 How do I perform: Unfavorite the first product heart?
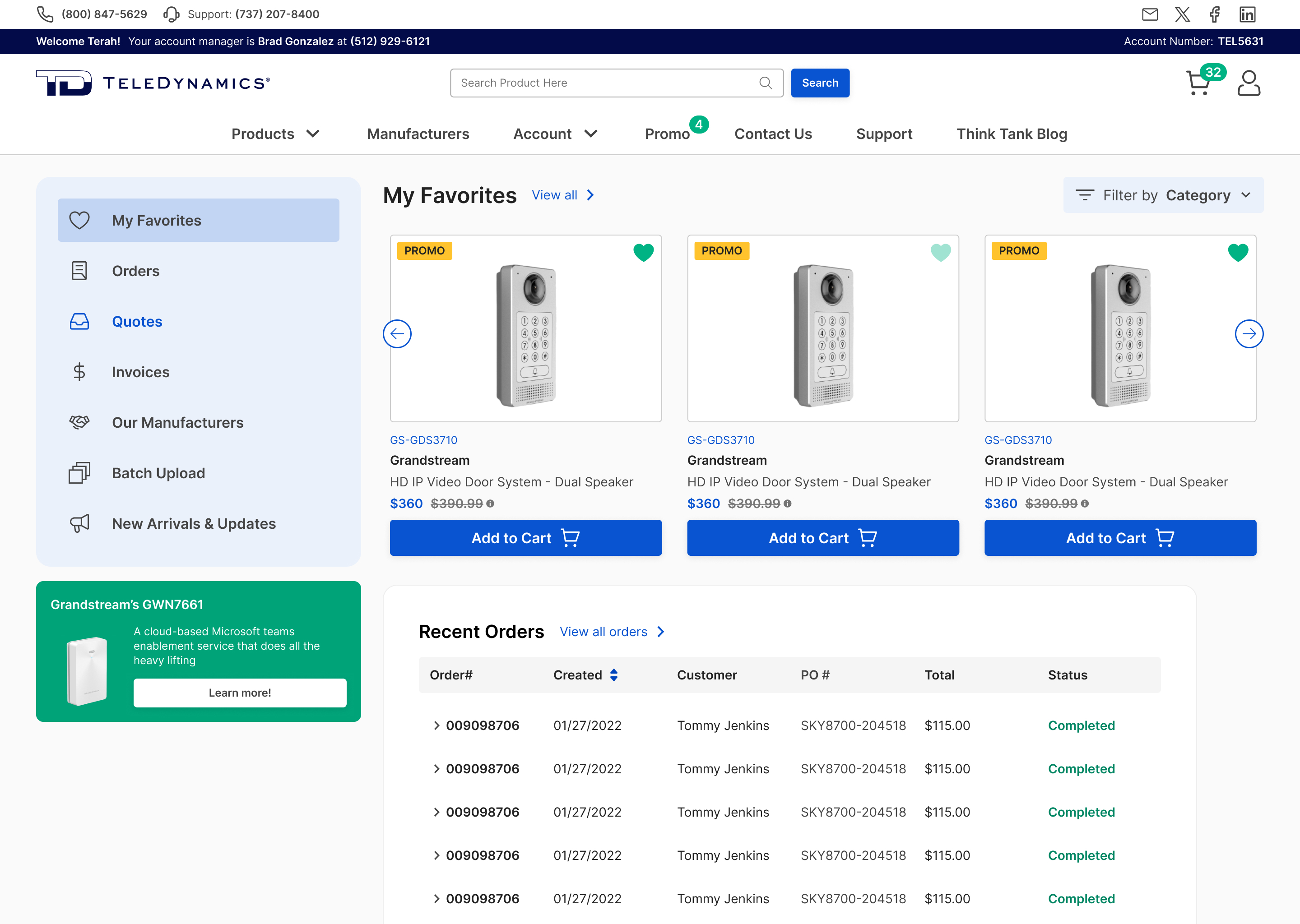coord(643,252)
